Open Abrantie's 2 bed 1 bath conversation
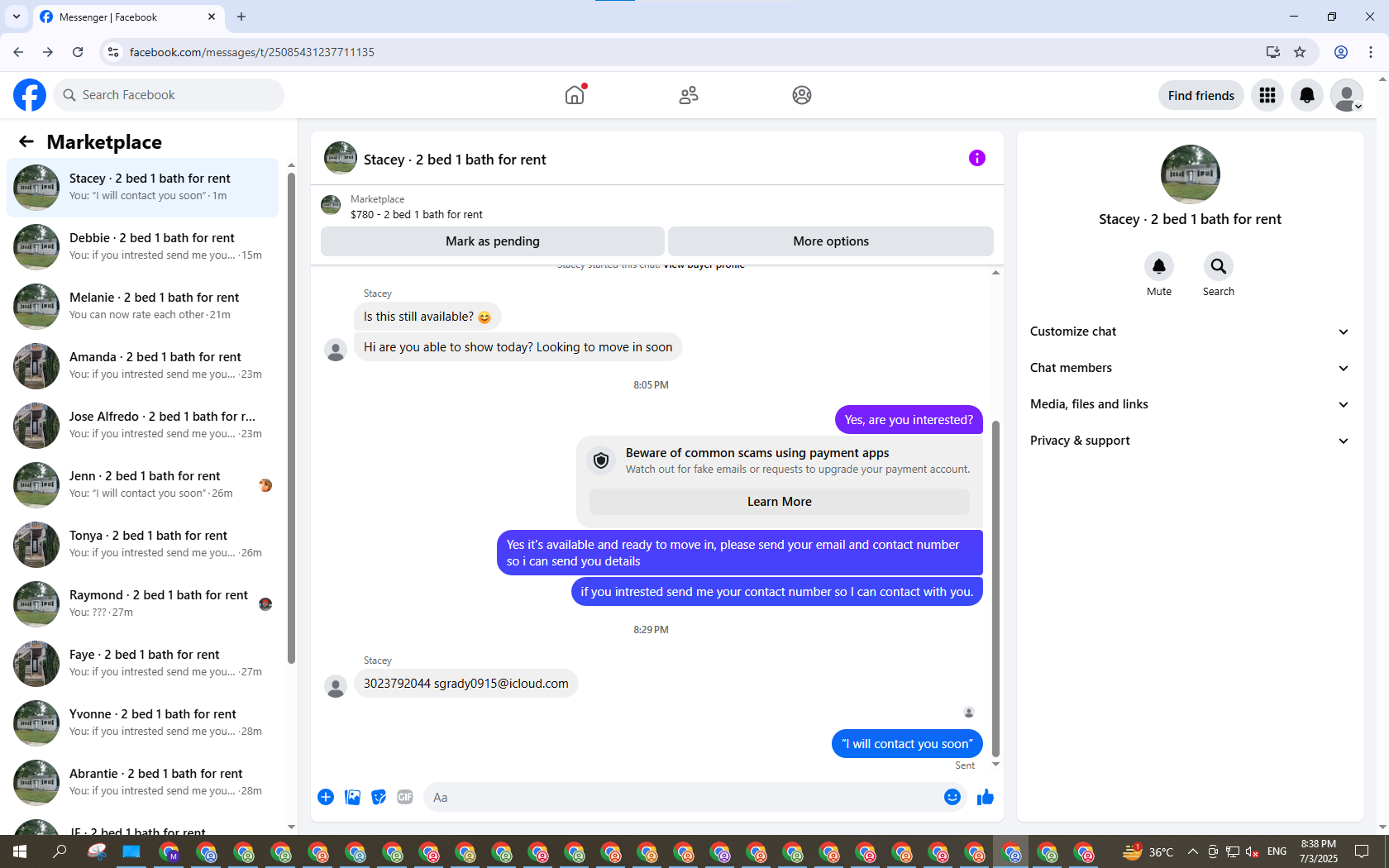The width and height of the screenshot is (1389, 868). click(142, 783)
